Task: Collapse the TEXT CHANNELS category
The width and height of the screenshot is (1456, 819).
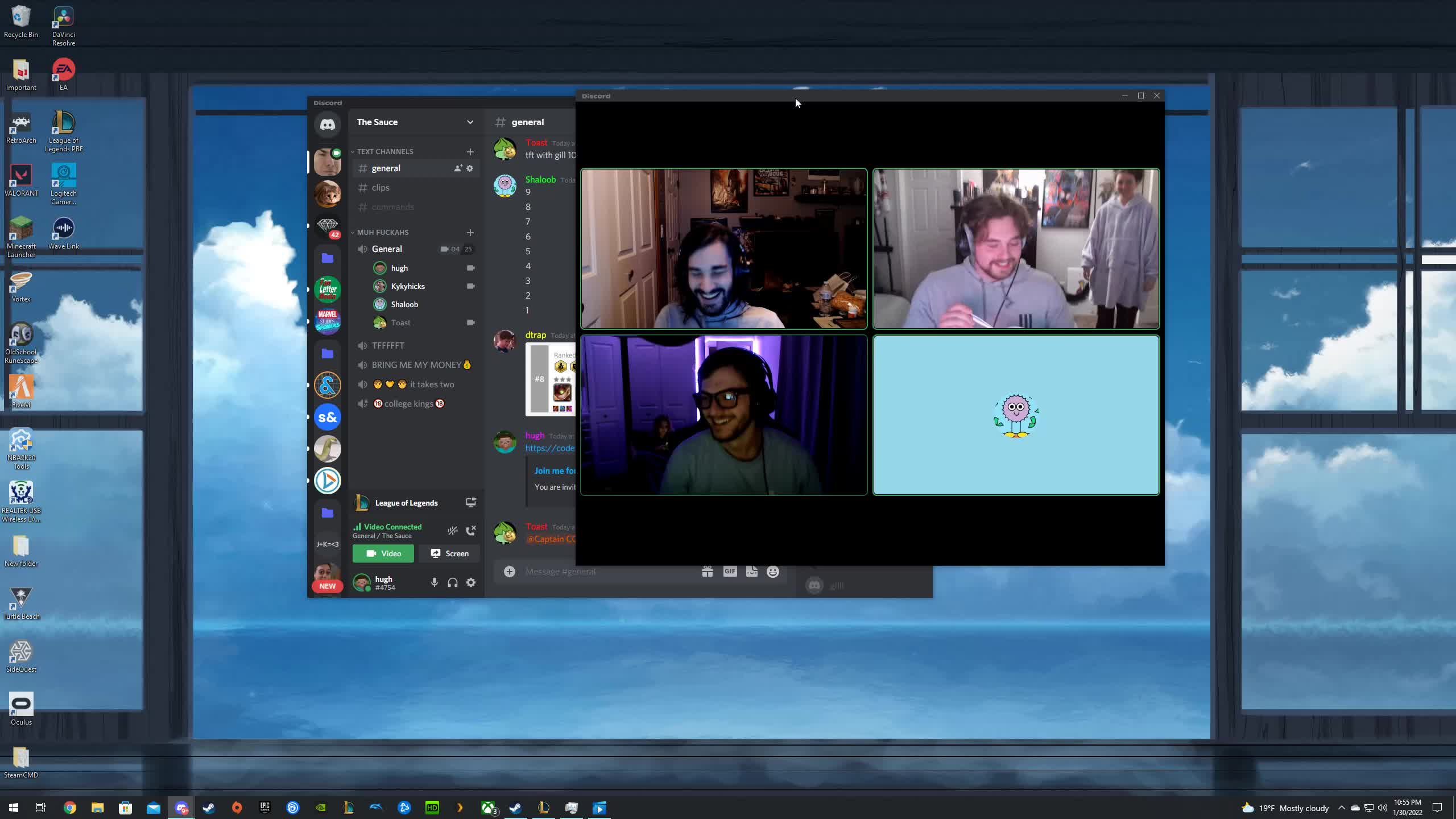Action: (384, 151)
